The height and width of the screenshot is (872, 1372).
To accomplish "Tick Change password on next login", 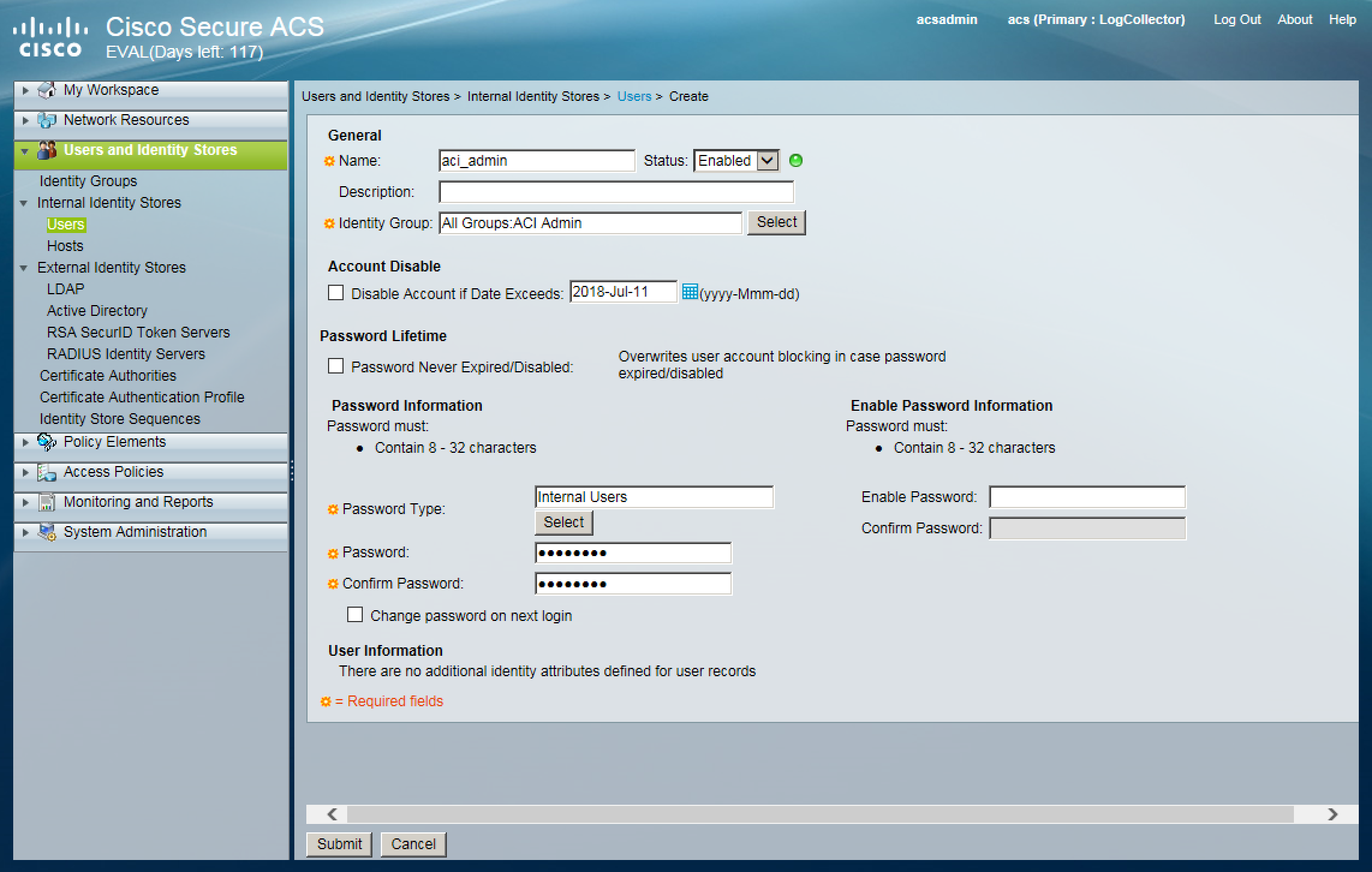I will click(x=355, y=614).
